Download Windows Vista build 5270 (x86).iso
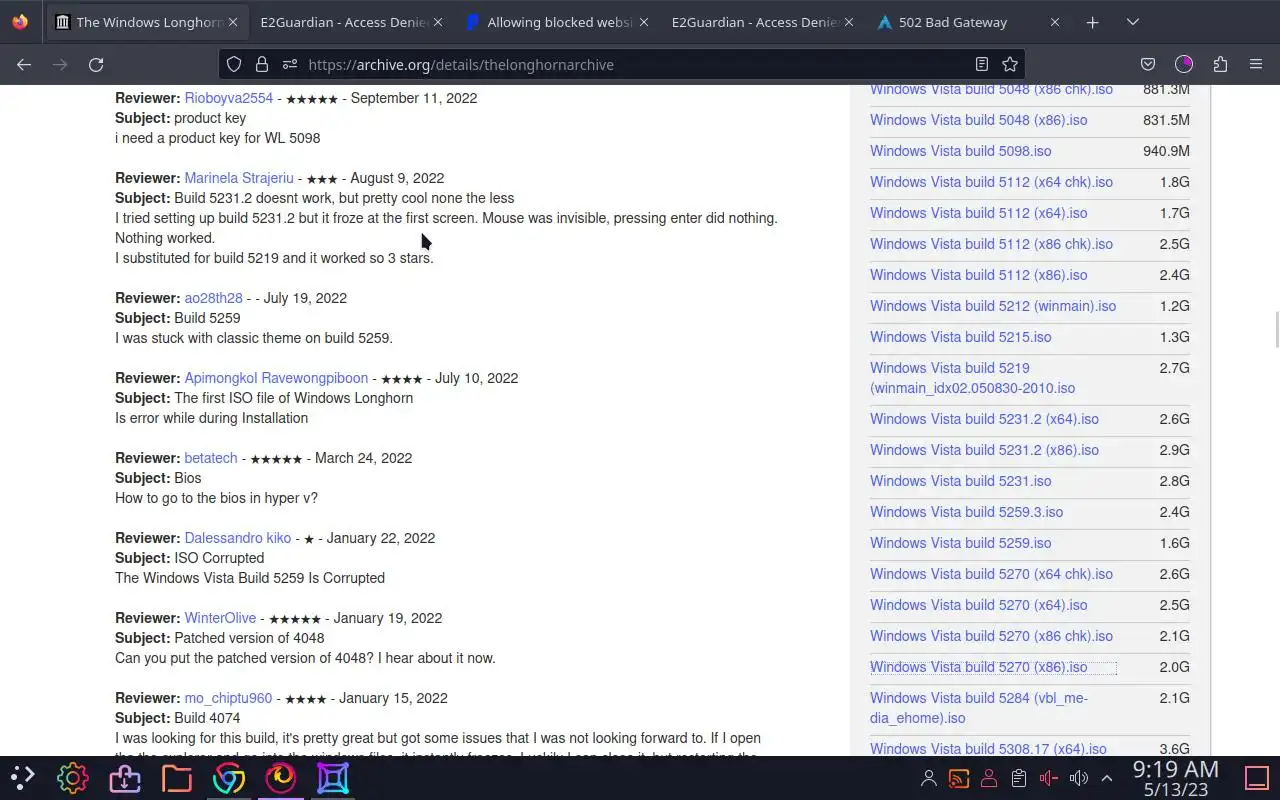This screenshot has height=800, width=1280. 978,667
